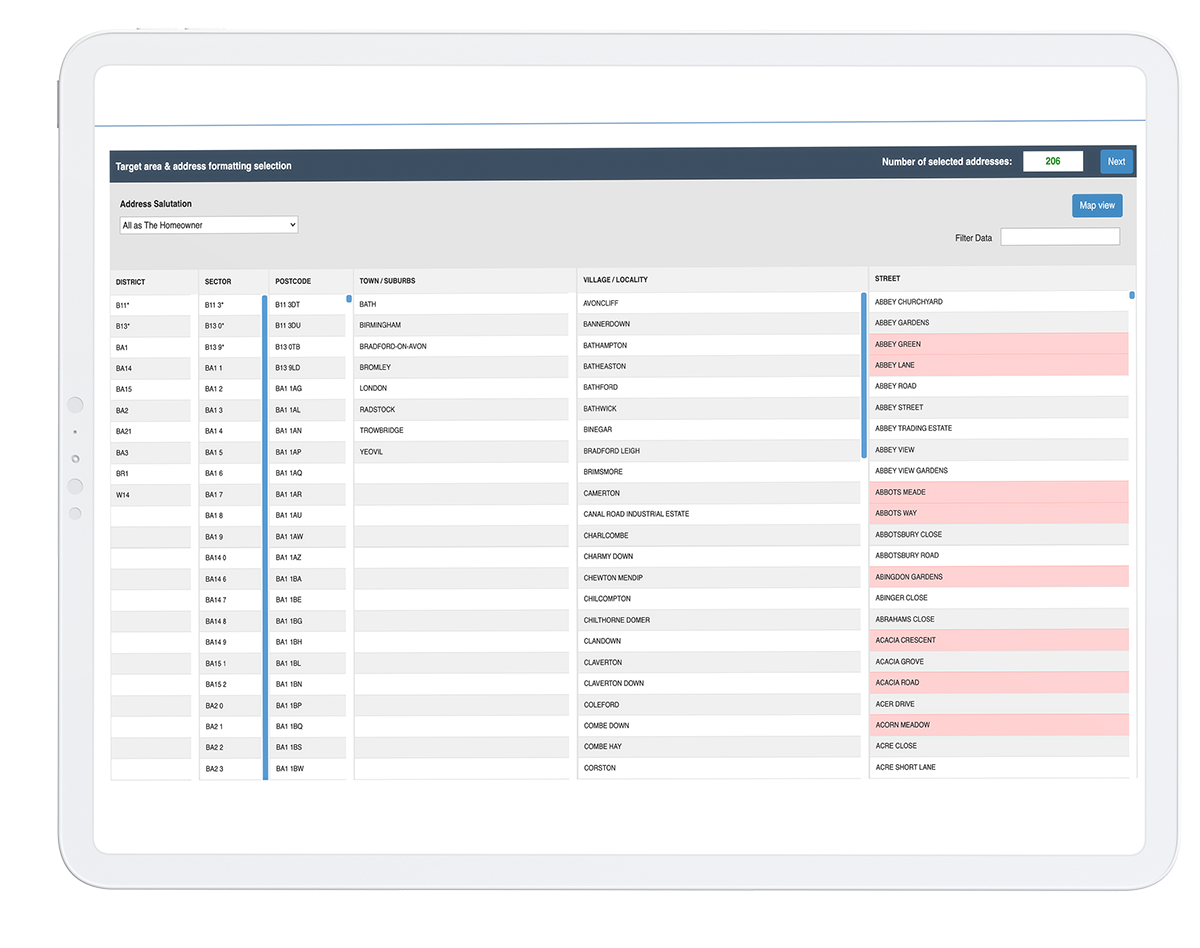This screenshot has width=1200, height=948.
Task: Select sector BA1 5
Action: coord(230,453)
